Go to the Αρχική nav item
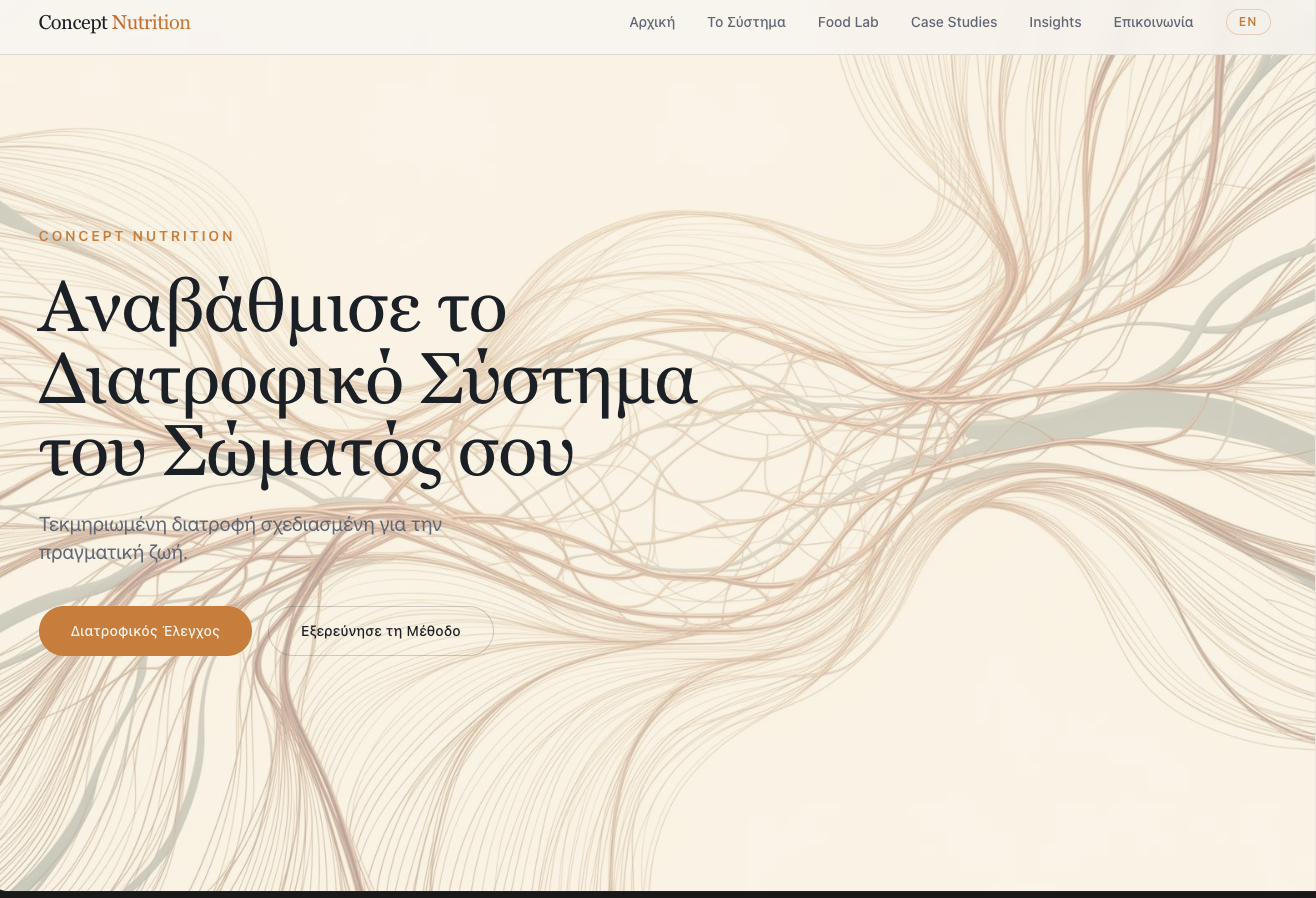 (x=652, y=22)
